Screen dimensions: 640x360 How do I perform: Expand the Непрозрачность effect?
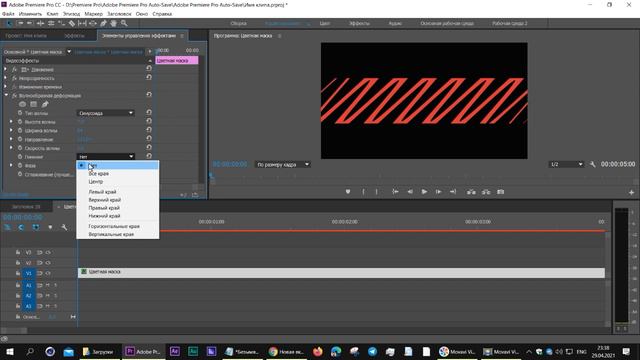pos(5,78)
